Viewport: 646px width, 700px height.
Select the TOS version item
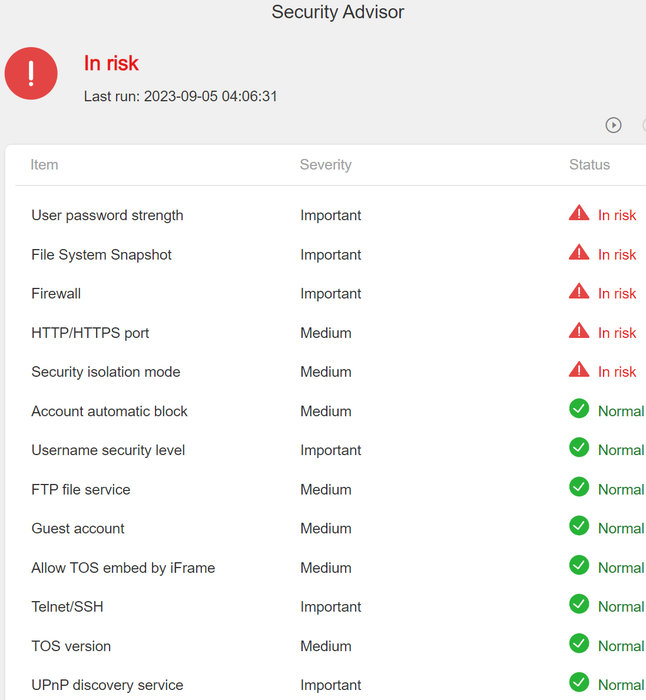click(x=71, y=647)
